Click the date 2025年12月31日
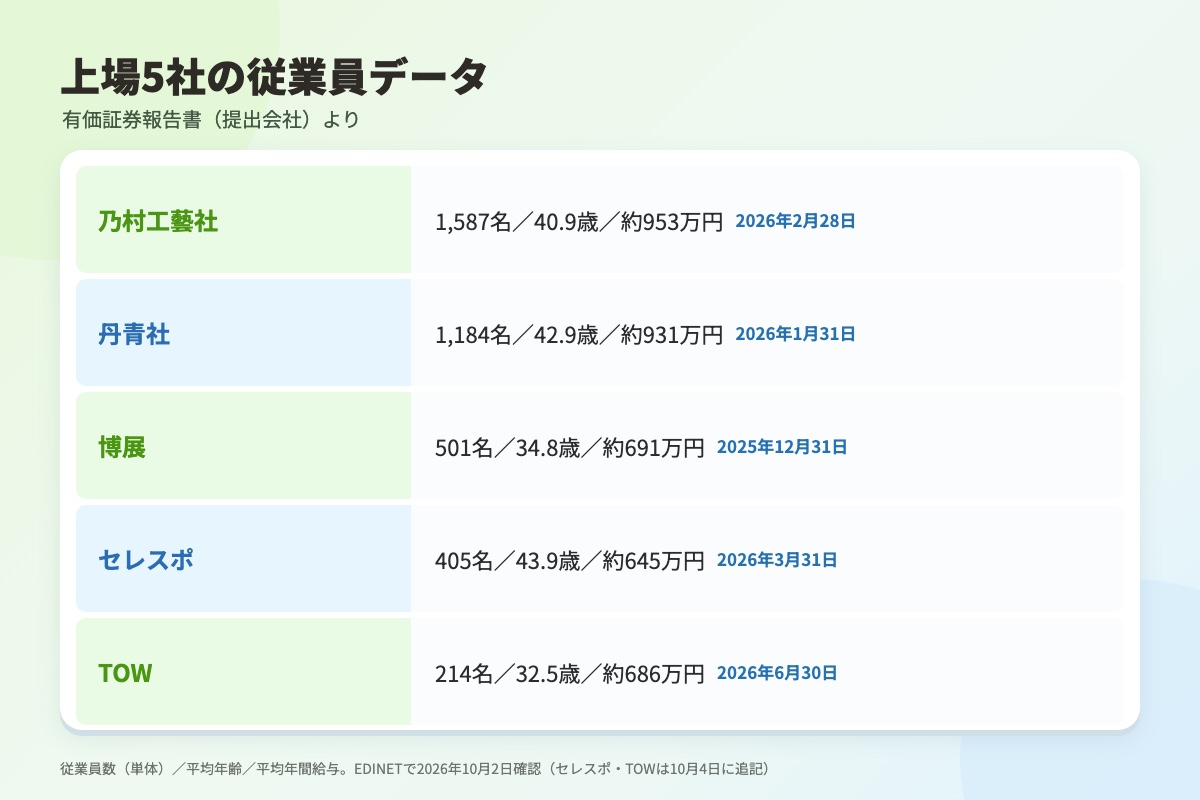Image resolution: width=1200 pixels, height=800 pixels. coord(782,448)
